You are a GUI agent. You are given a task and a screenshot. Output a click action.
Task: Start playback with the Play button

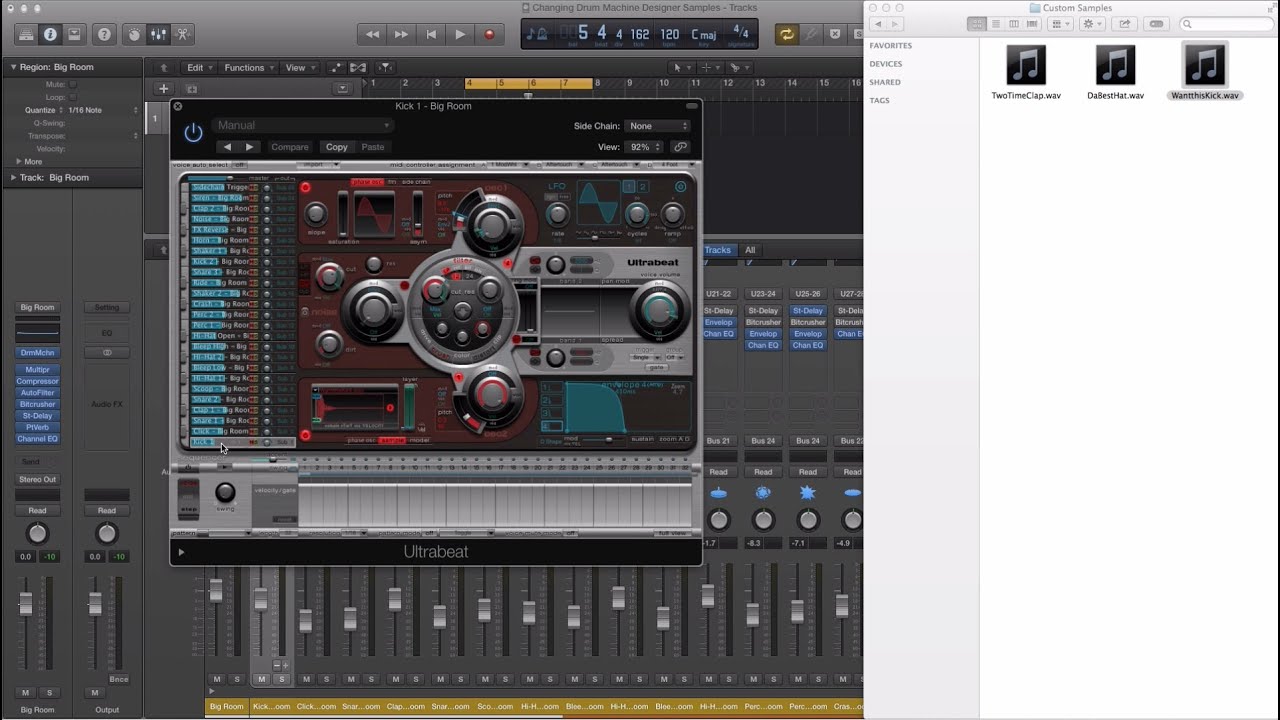click(x=460, y=34)
